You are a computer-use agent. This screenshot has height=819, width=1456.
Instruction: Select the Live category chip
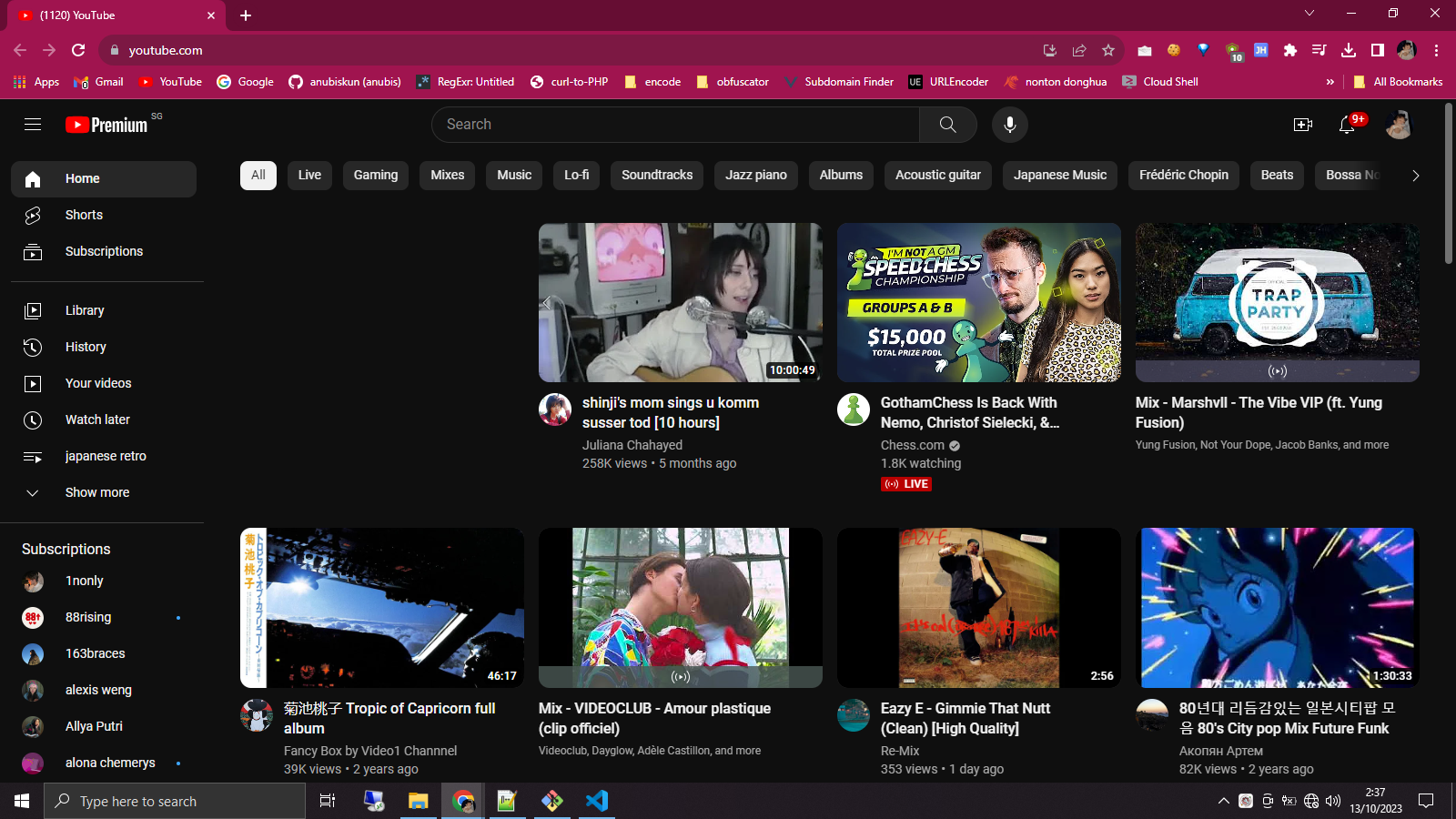pos(309,176)
